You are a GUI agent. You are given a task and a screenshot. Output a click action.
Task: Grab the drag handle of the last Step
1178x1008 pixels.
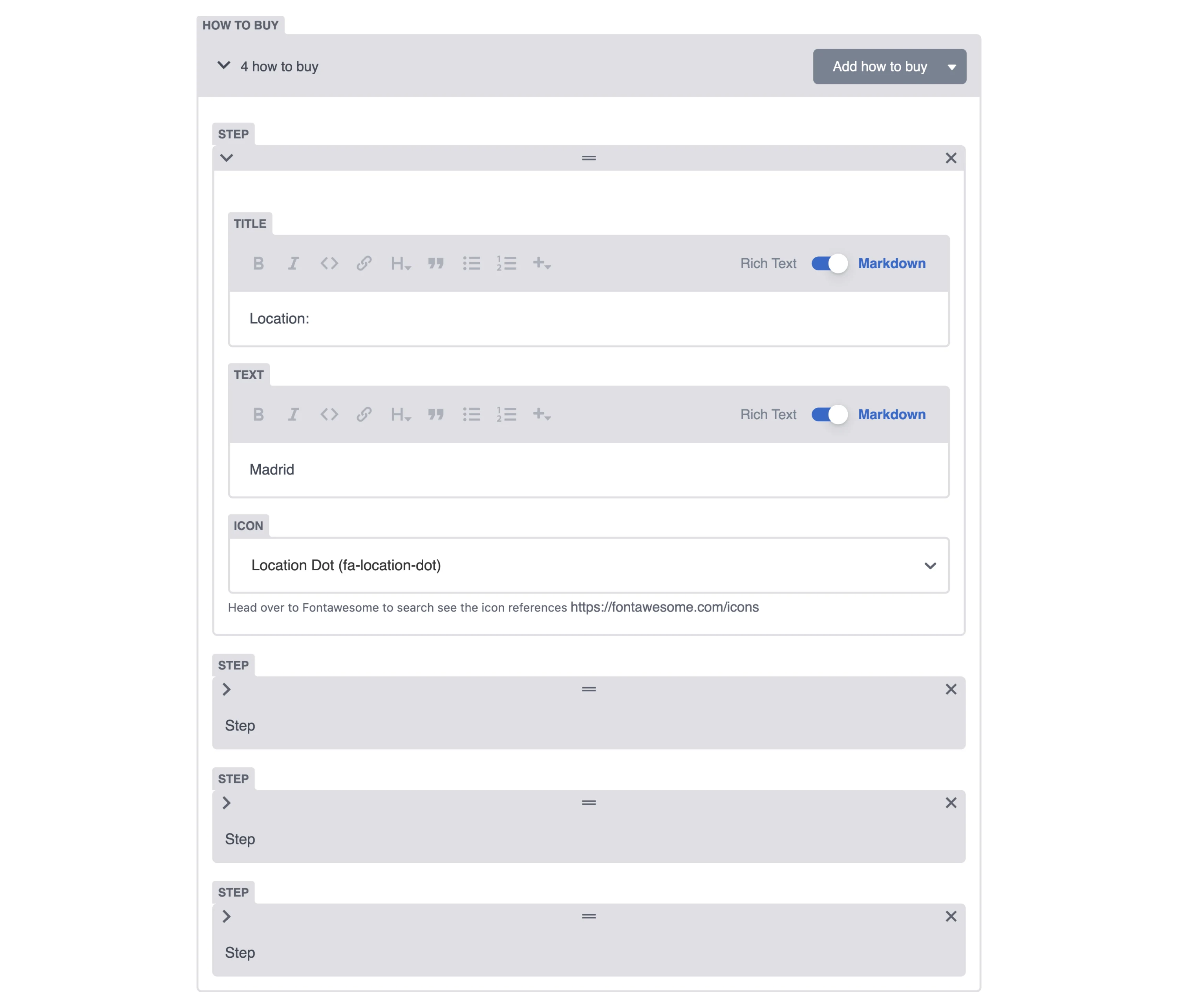[x=589, y=917]
